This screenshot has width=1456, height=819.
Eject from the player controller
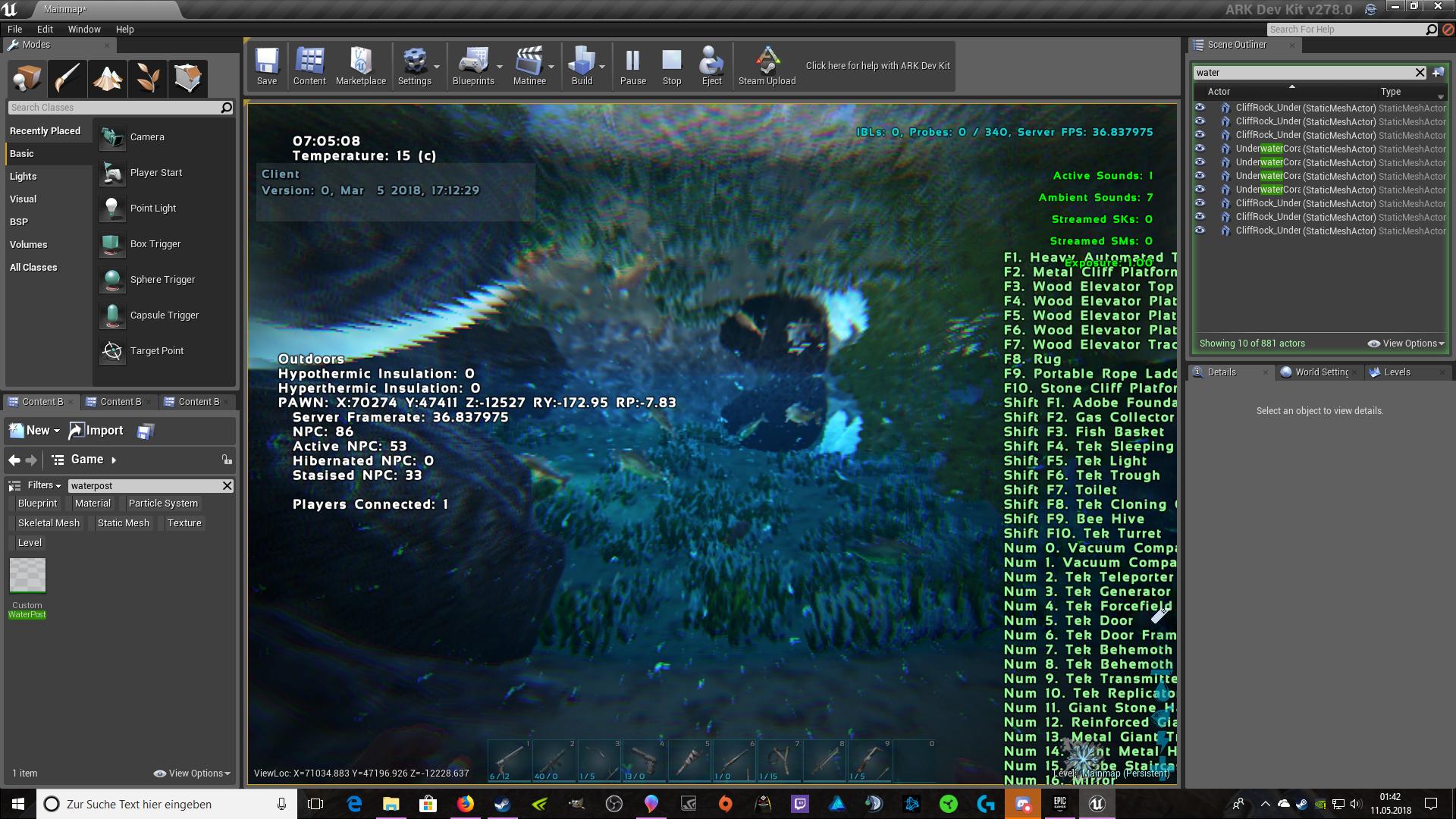click(711, 67)
